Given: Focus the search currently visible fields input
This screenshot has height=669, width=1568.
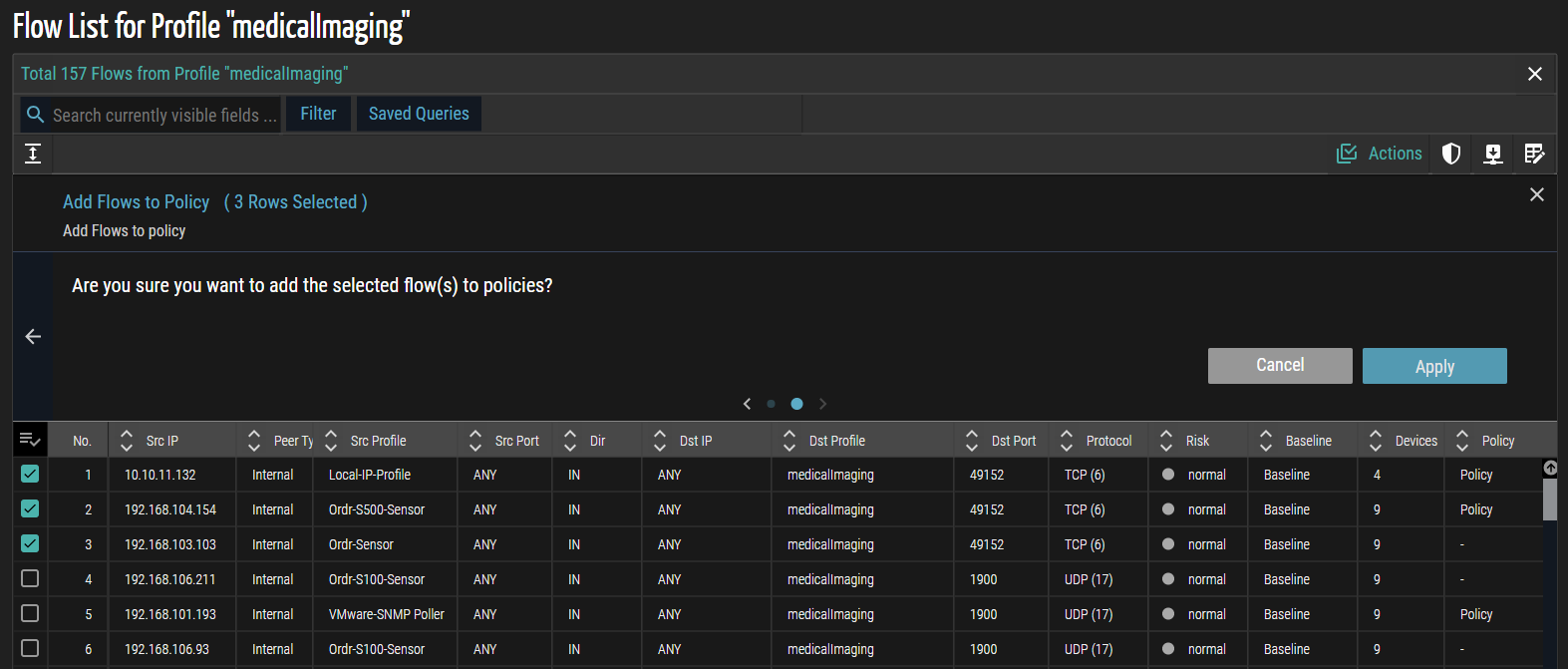Looking at the screenshot, I should point(164,116).
